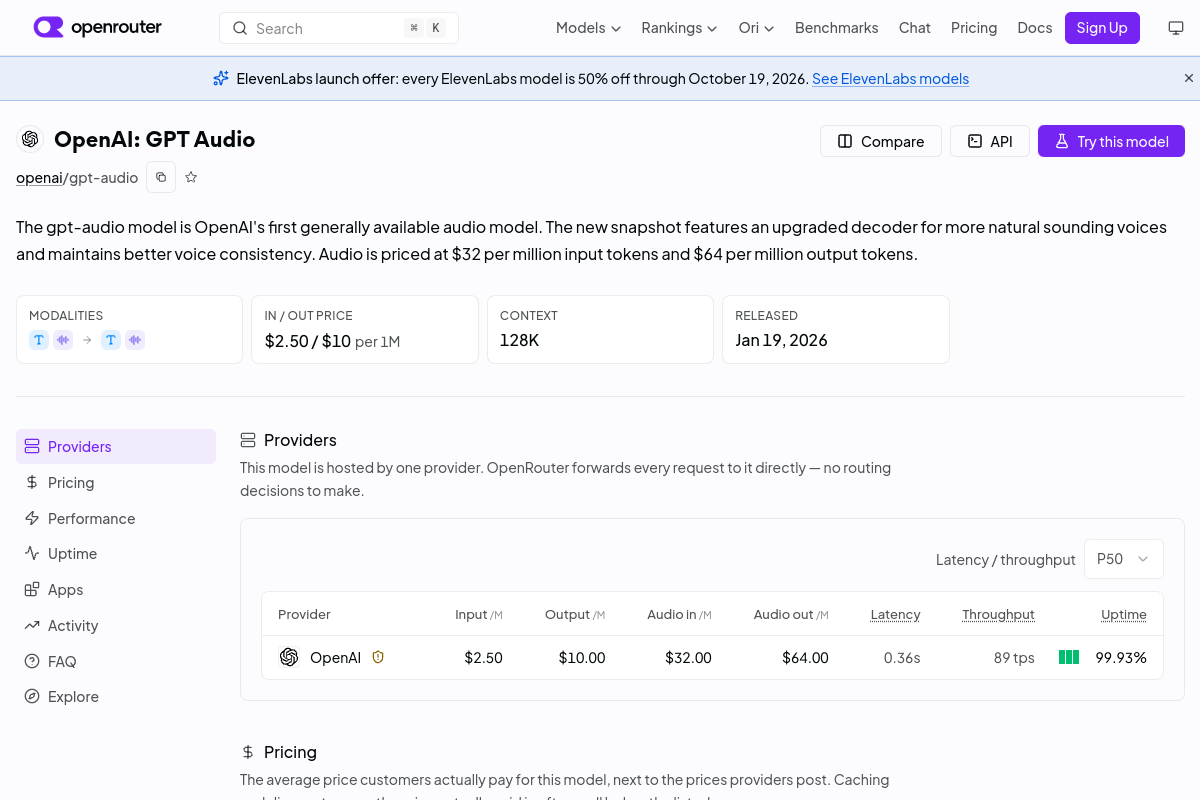Jump to Activity in the sidebar

click(x=116, y=625)
